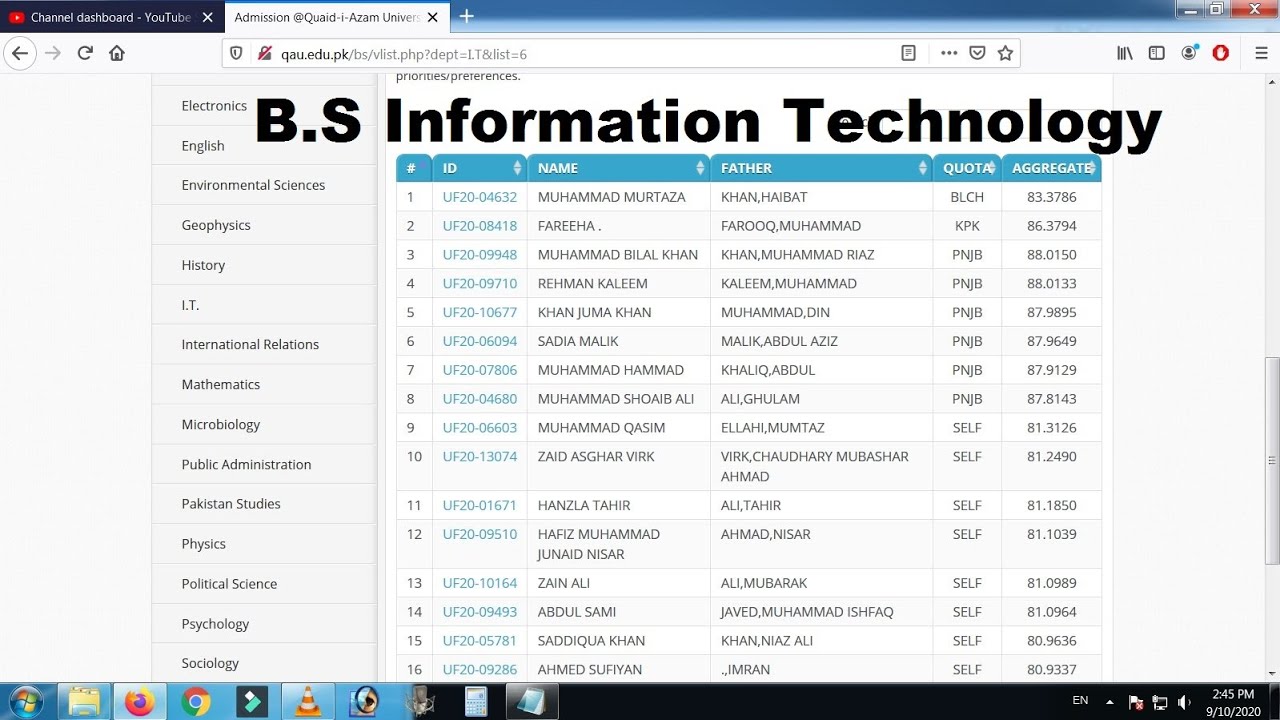Open applicant link UF20-10677

(480, 312)
